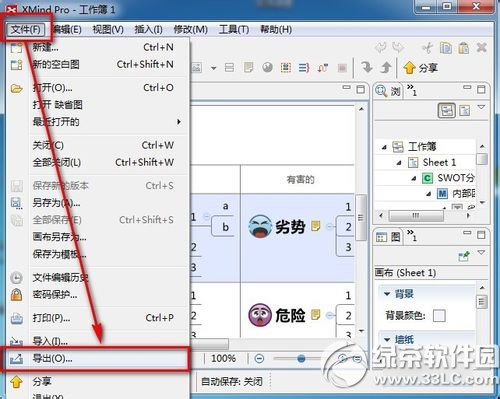Click the crying face marker on 劣势
The image size is (500, 399).
[x=260, y=226]
